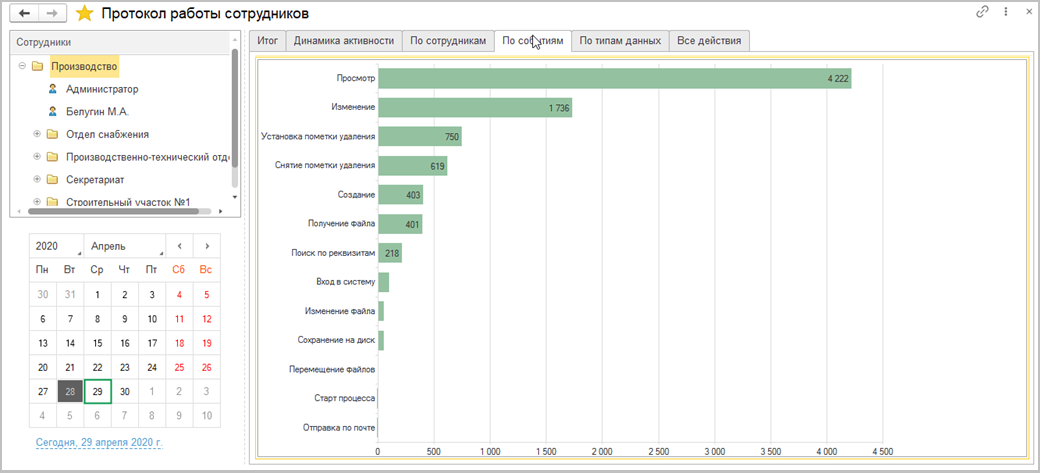Viewport: 1040px width, 473px height.
Task: Click the Администратор user icon
Action: pos(52,88)
